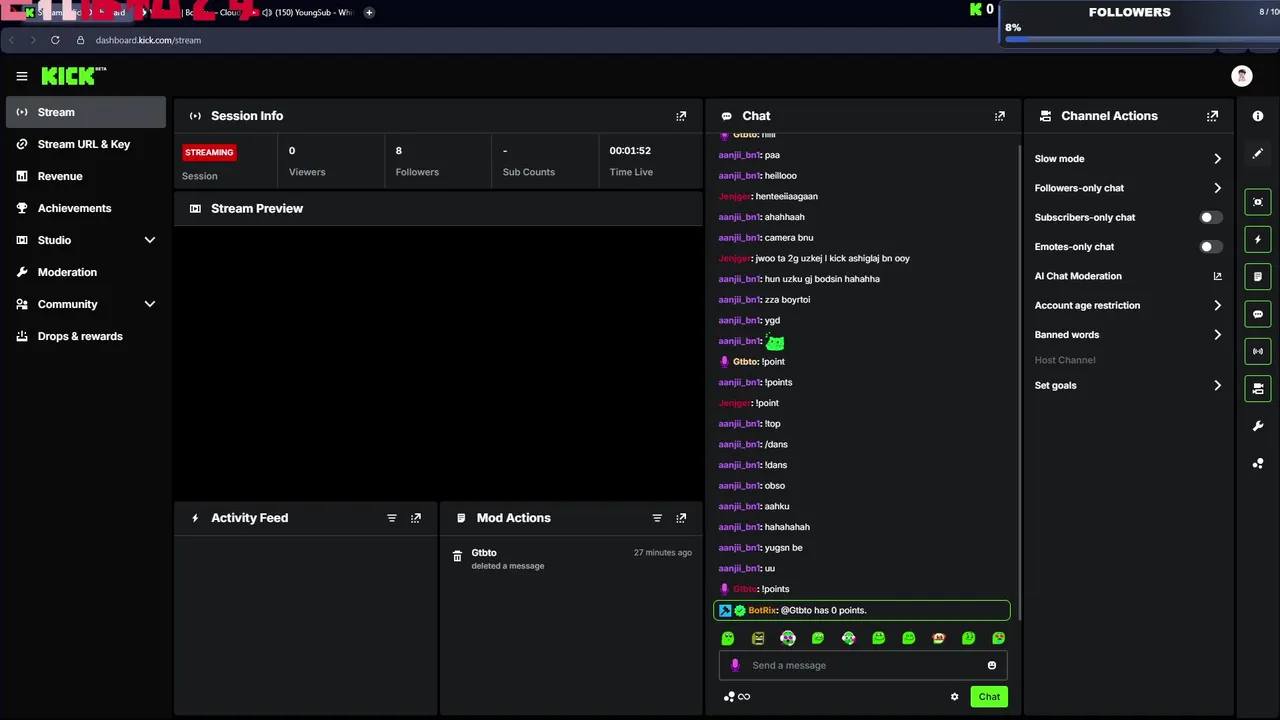Click the Kick logo
The image size is (1280, 720).
coord(73,76)
